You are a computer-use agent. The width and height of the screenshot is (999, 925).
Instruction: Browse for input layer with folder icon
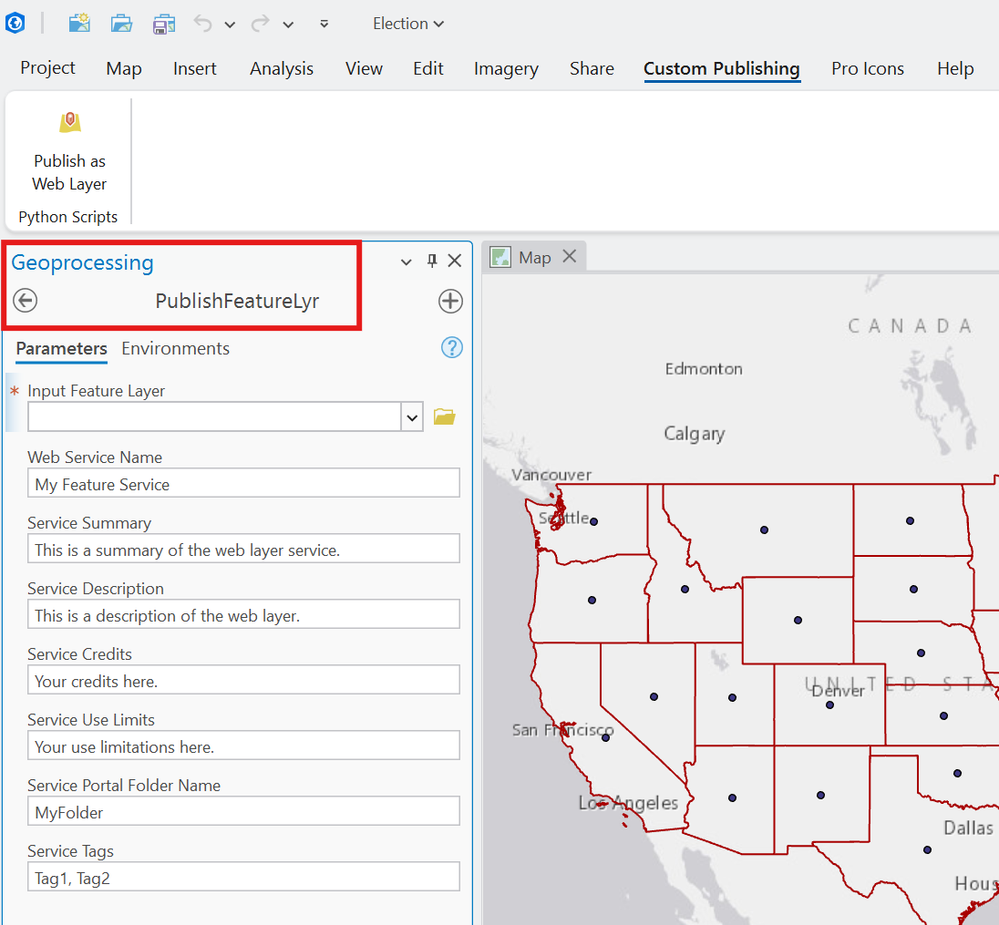pos(444,417)
